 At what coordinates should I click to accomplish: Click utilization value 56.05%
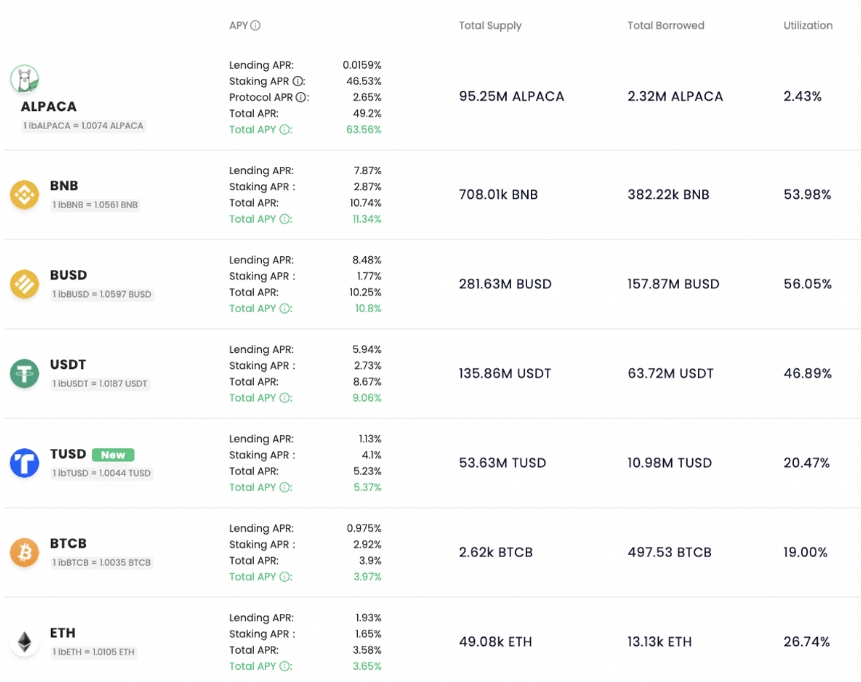pos(808,284)
